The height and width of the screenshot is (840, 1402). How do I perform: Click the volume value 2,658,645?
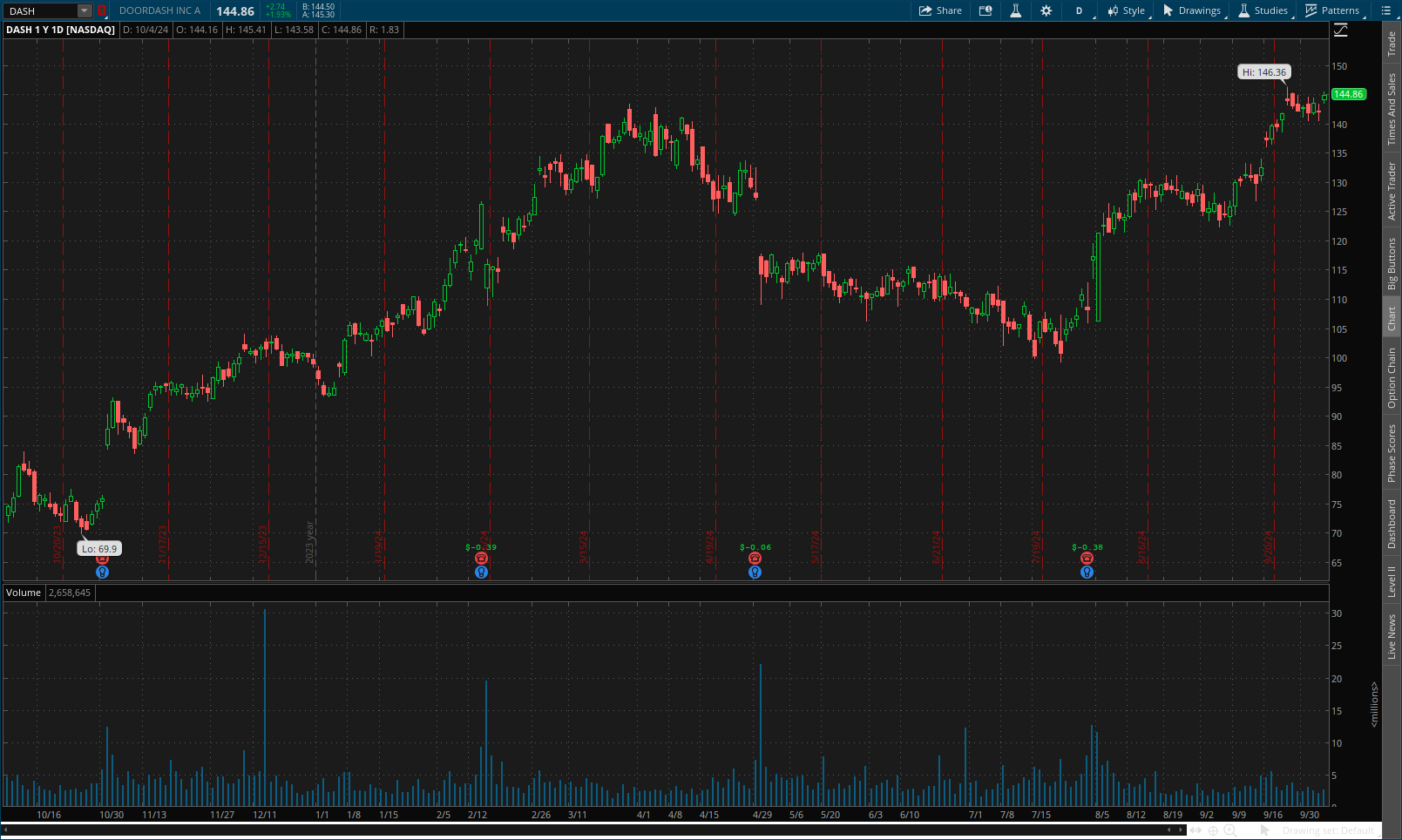click(x=70, y=593)
